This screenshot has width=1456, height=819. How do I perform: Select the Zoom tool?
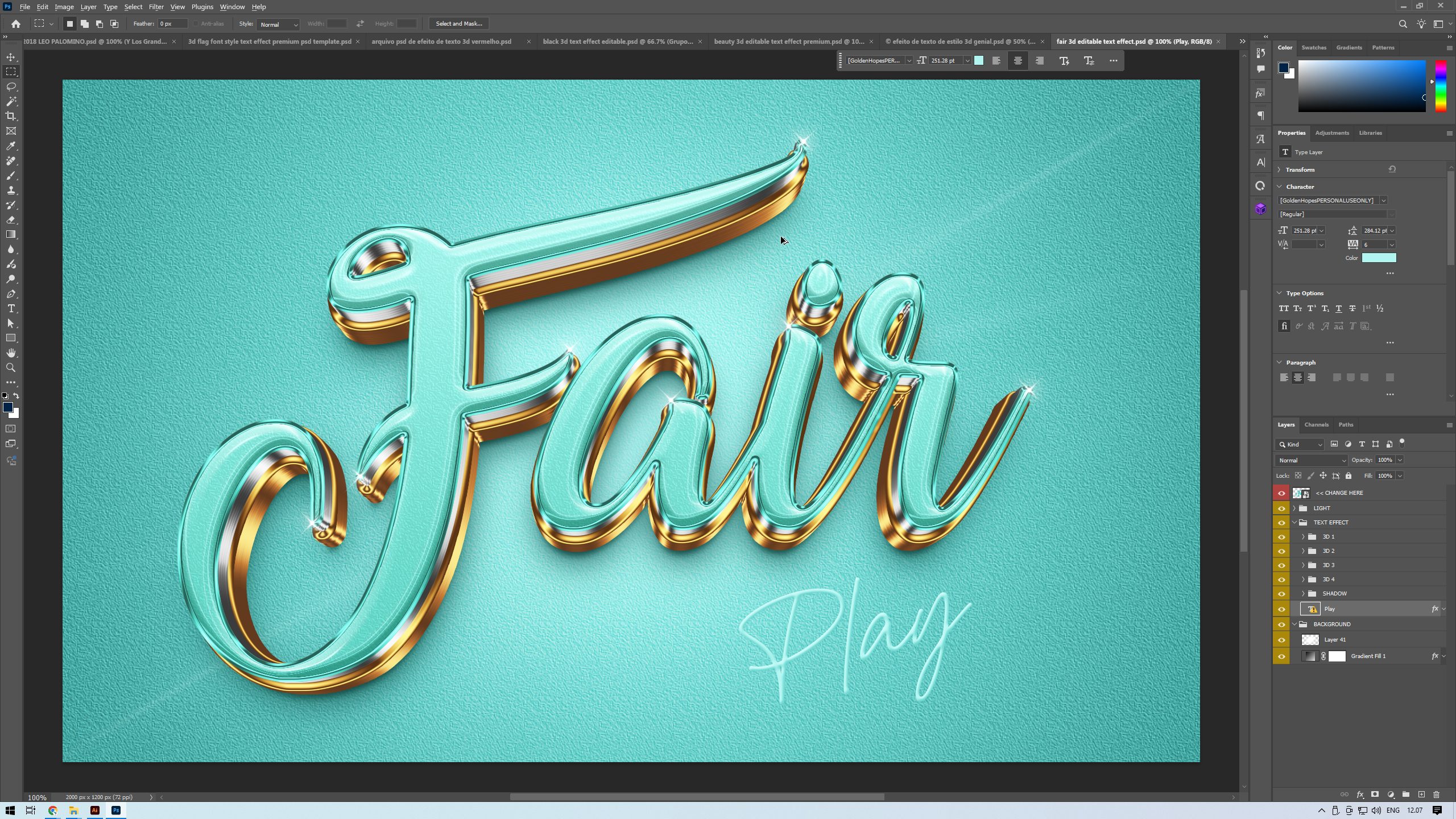[11, 368]
